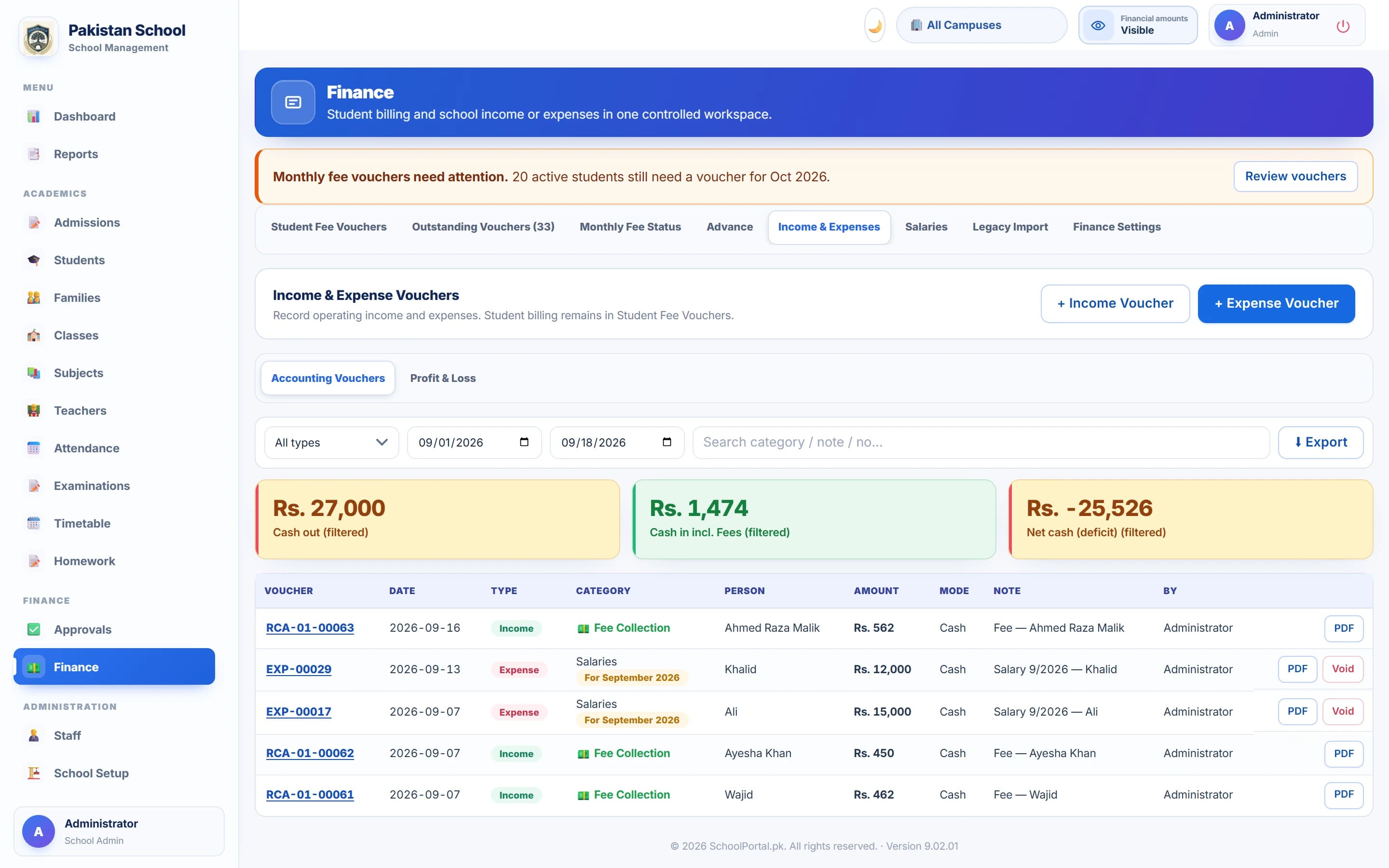Open calendar picker for start date 09/01/2026

[x=524, y=442]
